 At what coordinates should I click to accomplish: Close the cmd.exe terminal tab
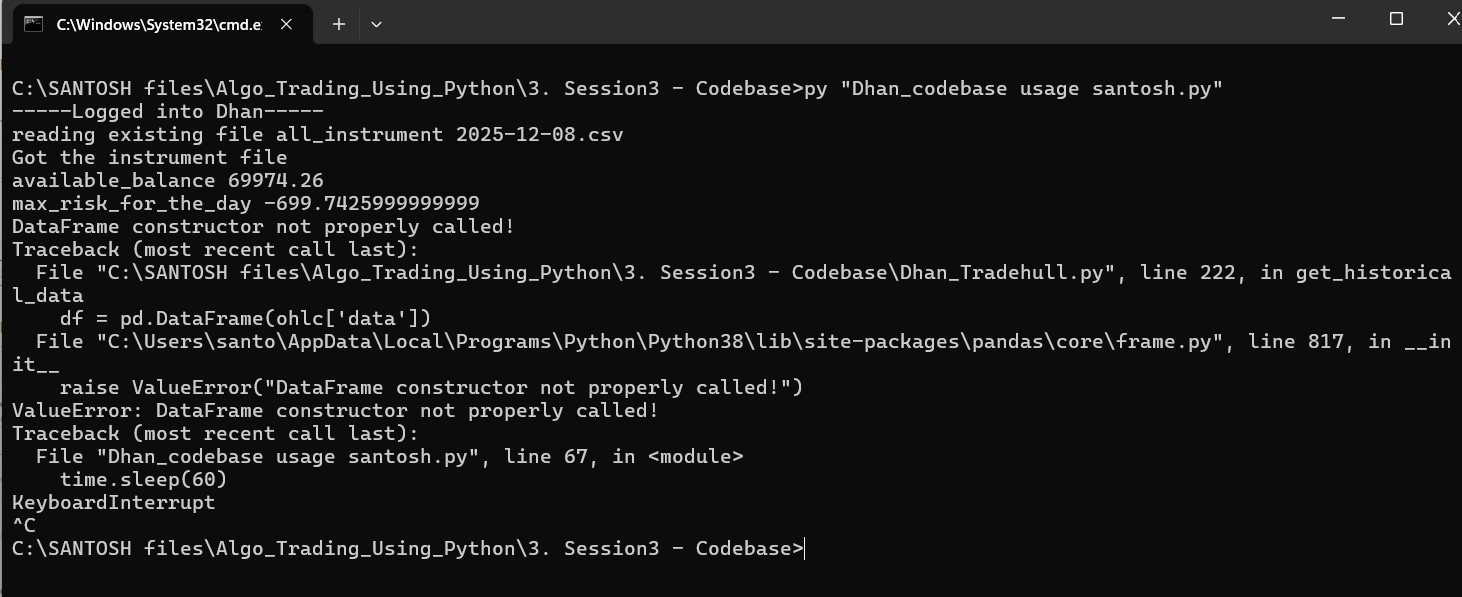click(x=287, y=24)
